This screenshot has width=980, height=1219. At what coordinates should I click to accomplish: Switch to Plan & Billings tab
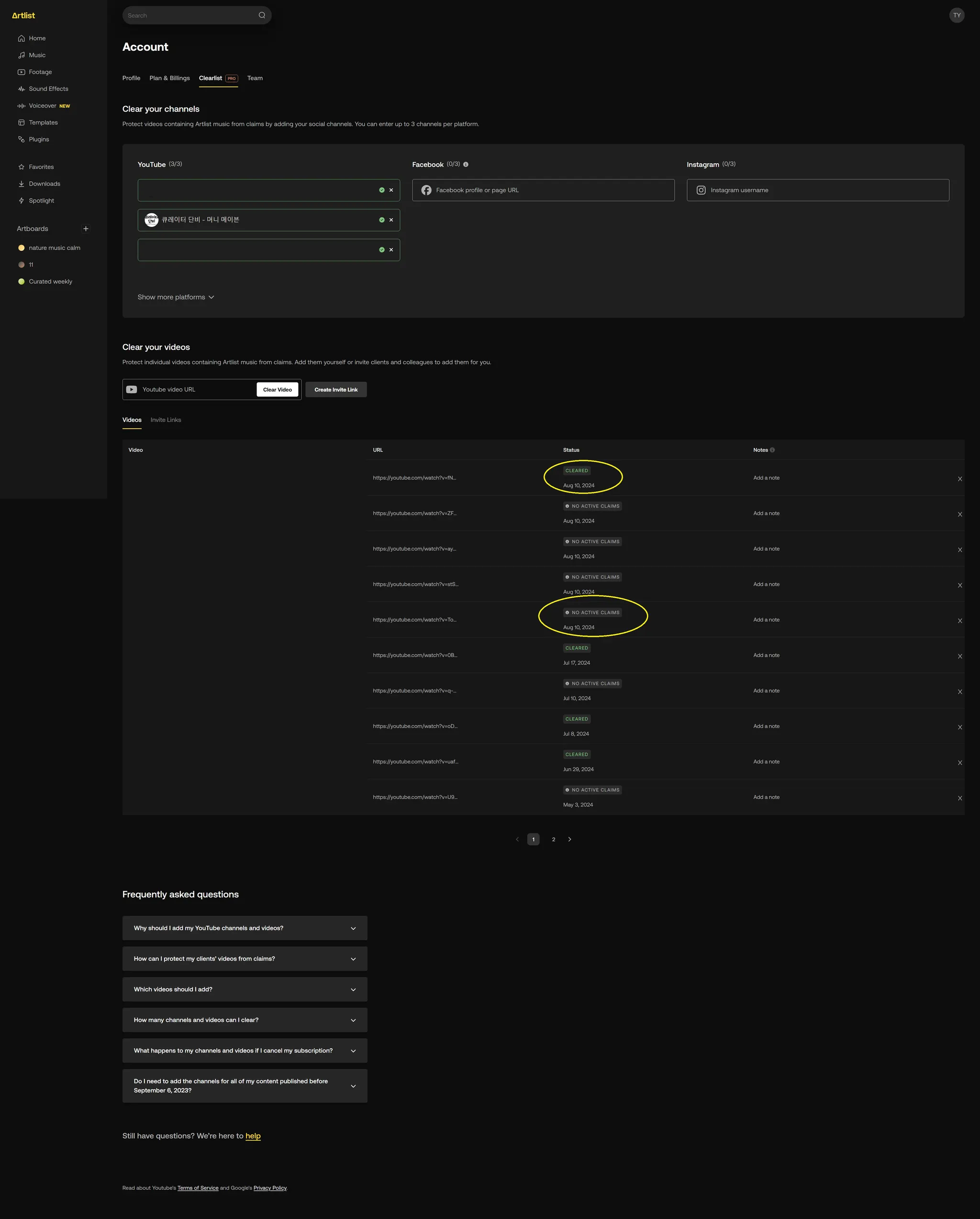click(x=169, y=78)
